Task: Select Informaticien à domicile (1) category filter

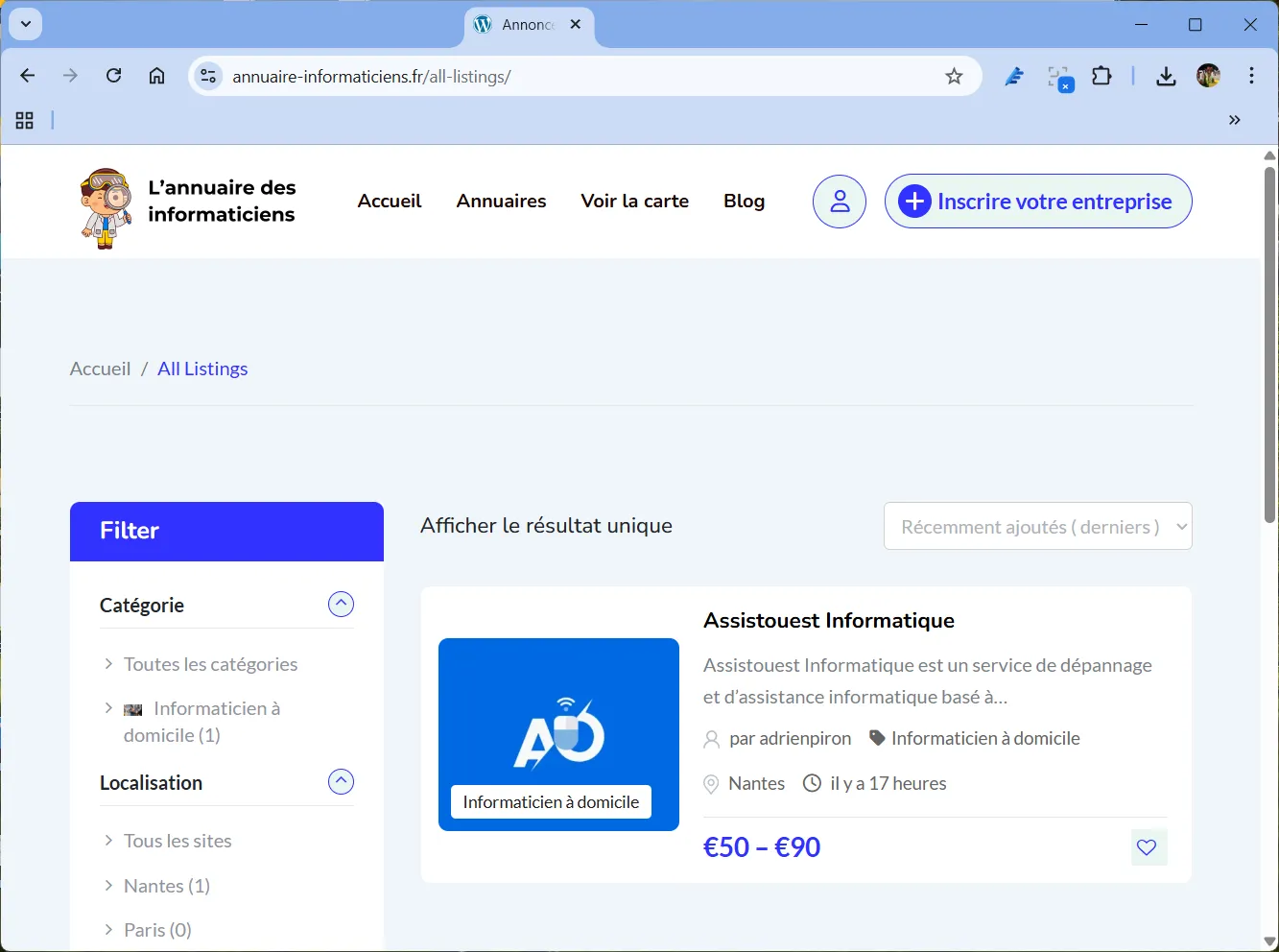Action: 201,722
